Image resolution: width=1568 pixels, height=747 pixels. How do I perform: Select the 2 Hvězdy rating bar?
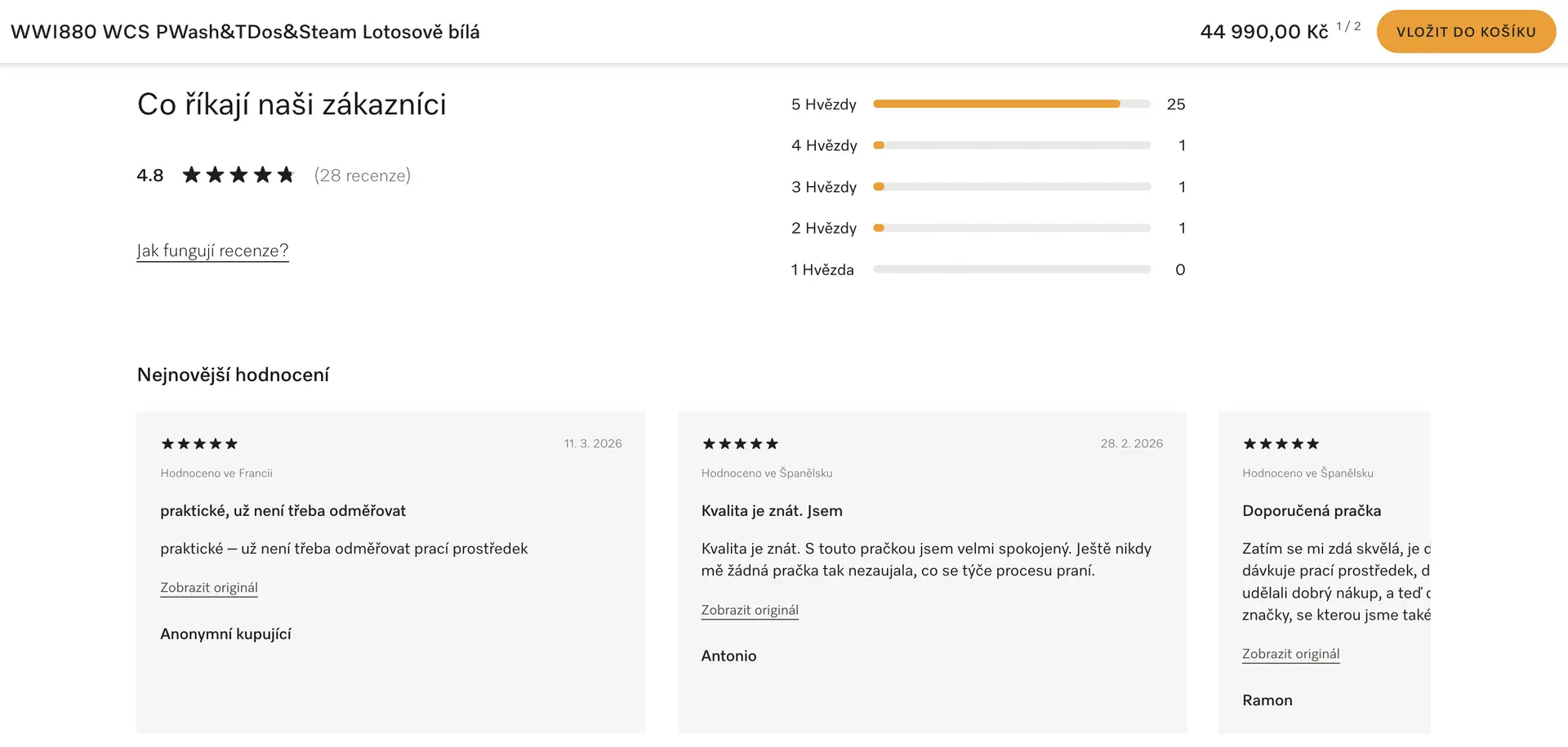coord(1011,228)
